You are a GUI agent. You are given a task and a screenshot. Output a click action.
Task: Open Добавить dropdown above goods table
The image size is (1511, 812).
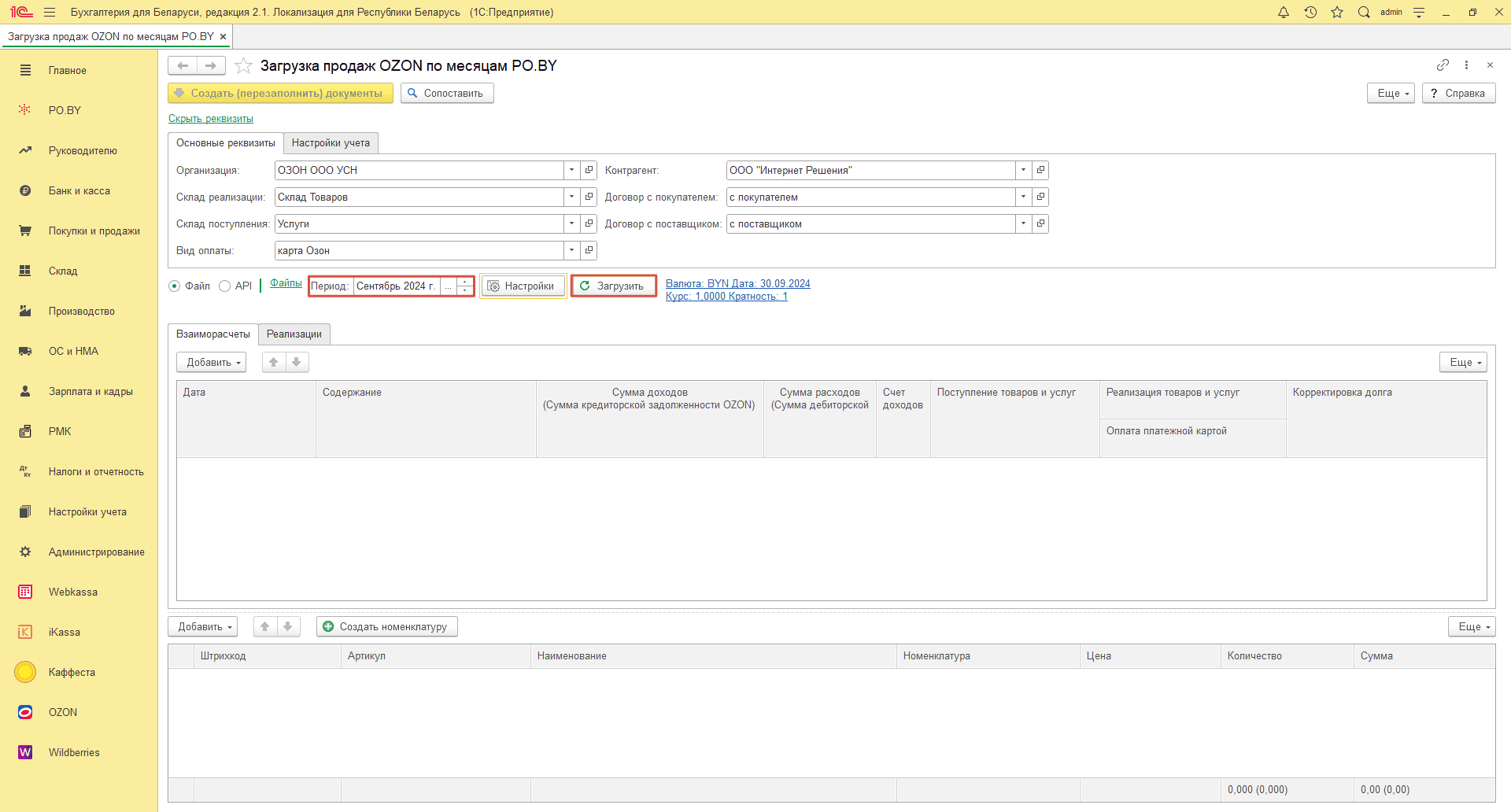click(203, 626)
